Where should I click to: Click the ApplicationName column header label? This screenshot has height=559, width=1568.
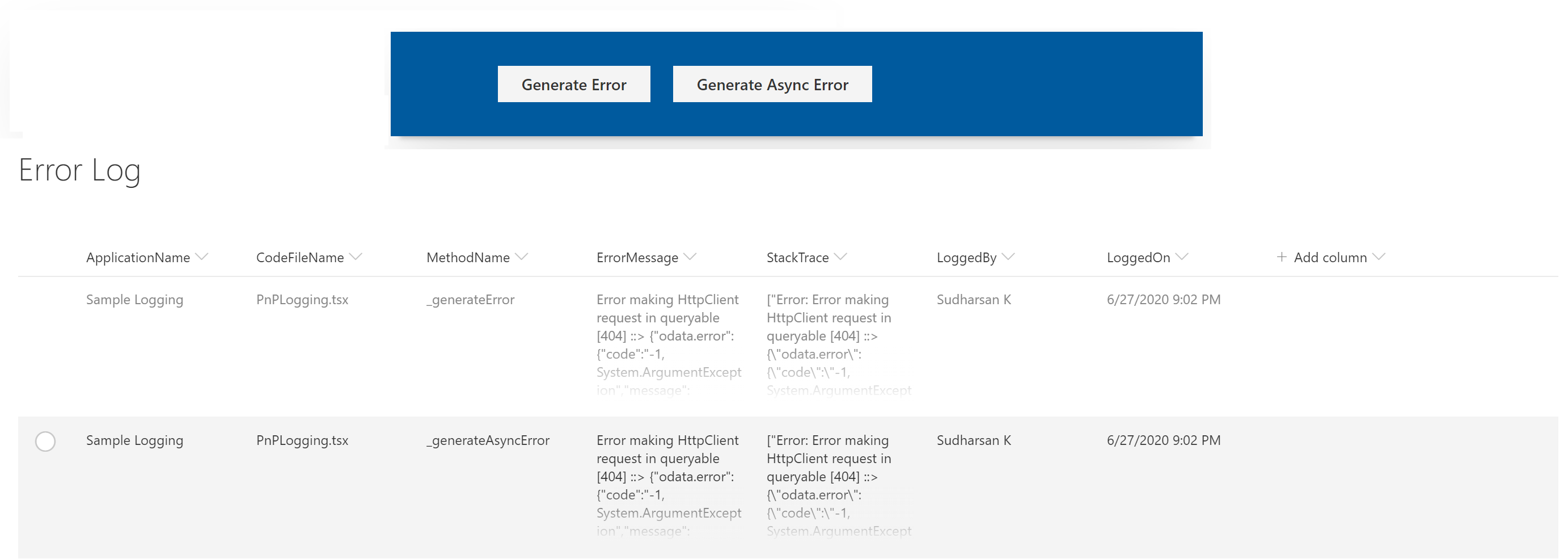point(138,257)
